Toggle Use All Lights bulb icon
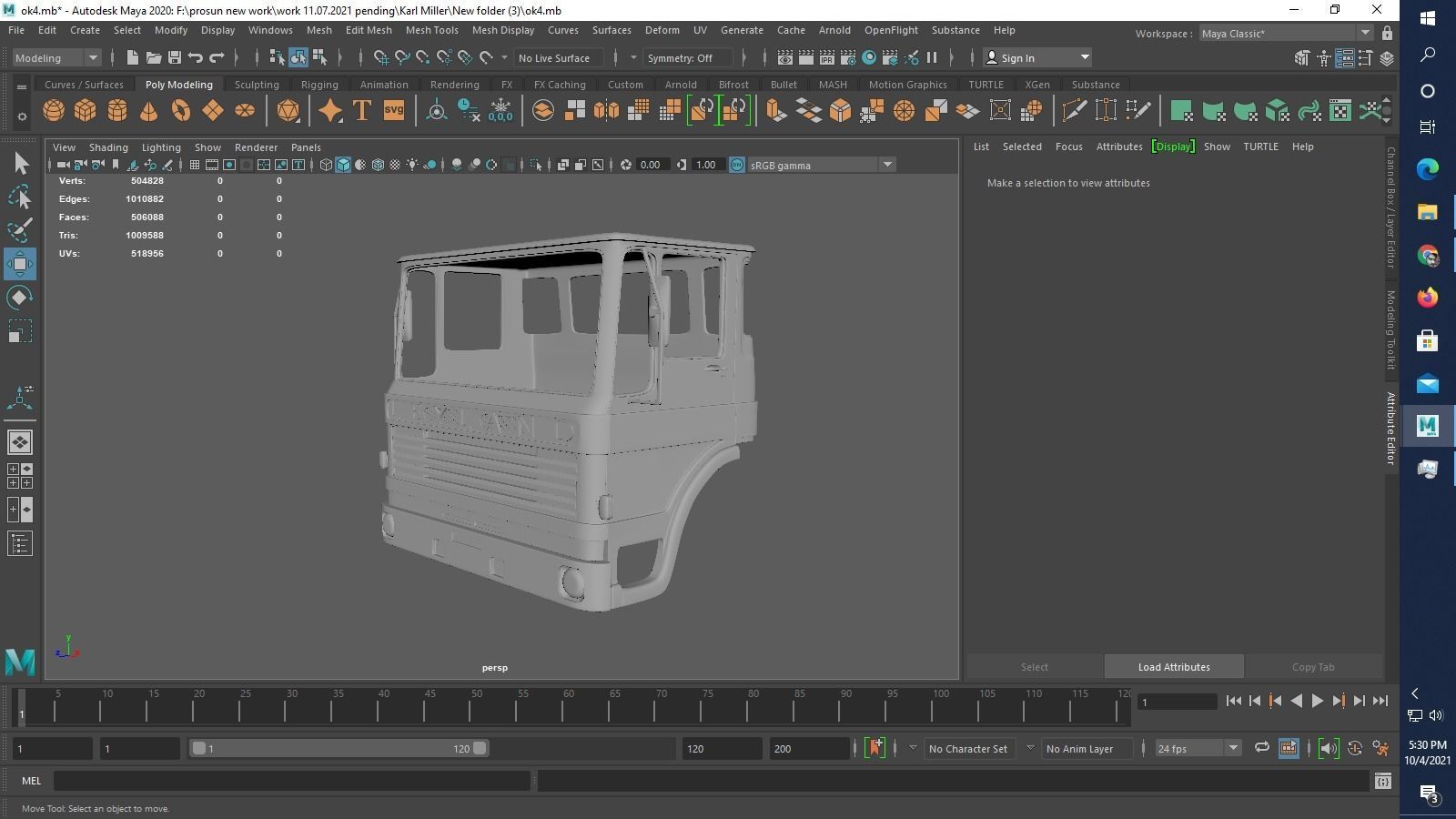 (x=412, y=165)
